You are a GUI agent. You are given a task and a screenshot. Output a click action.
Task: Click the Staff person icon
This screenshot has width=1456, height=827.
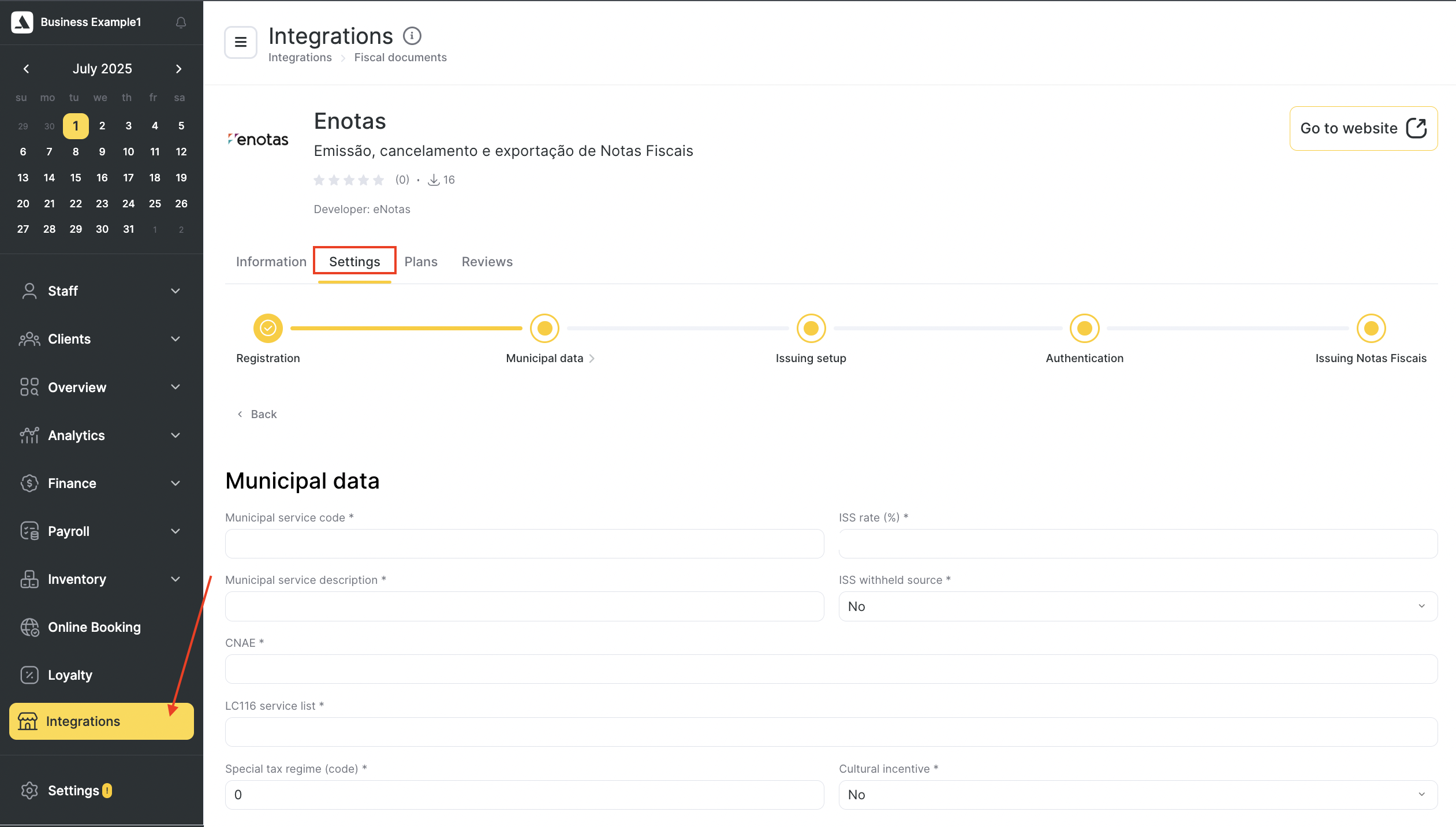29,291
